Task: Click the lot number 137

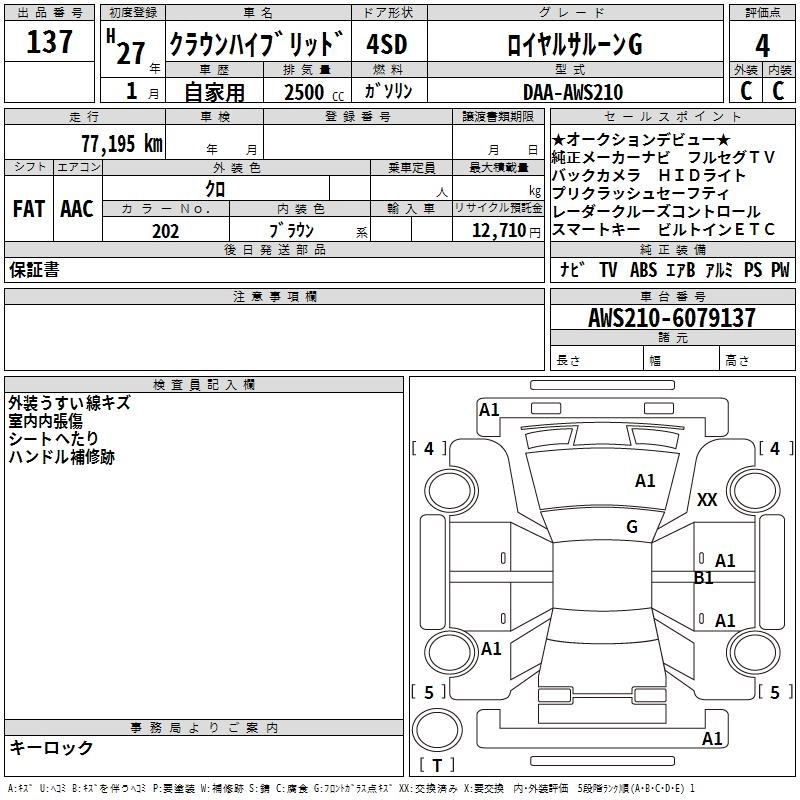Action: point(50,44)
